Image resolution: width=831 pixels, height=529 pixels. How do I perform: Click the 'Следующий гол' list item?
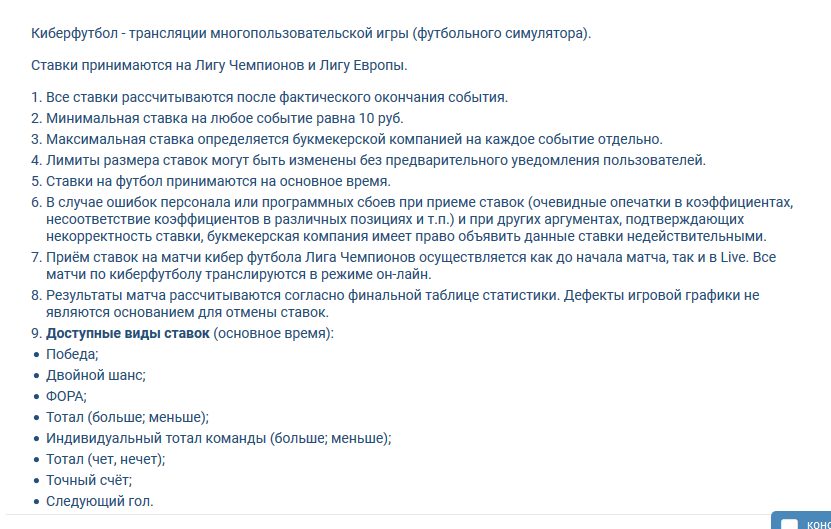pyautogui.click(x=100, y=501)
